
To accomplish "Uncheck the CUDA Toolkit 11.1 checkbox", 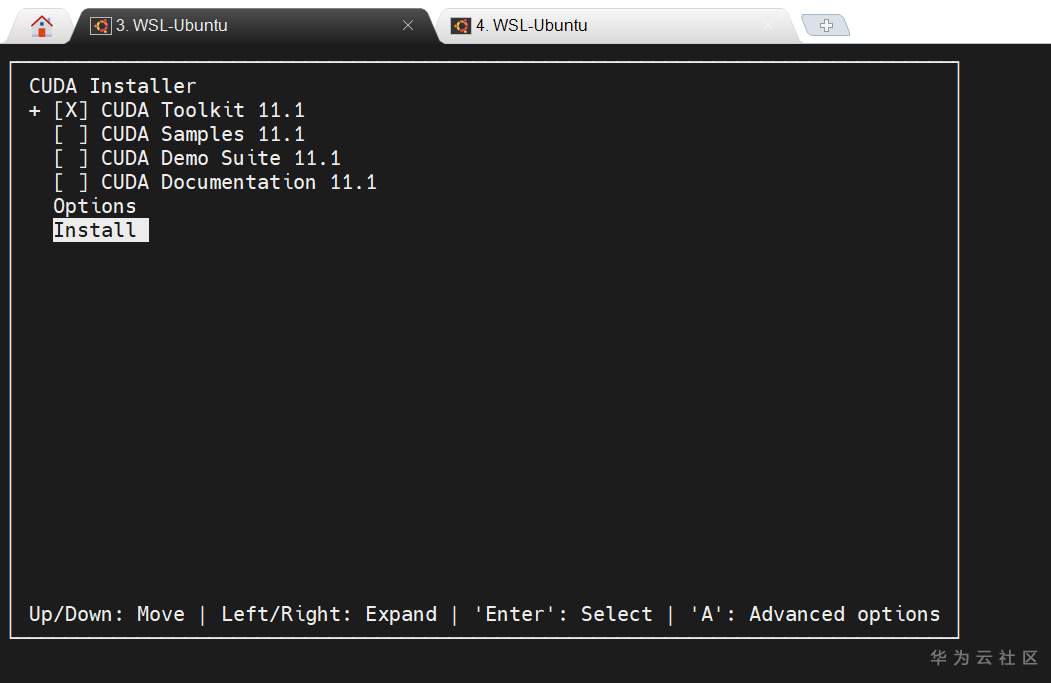I will pos(71,110).
